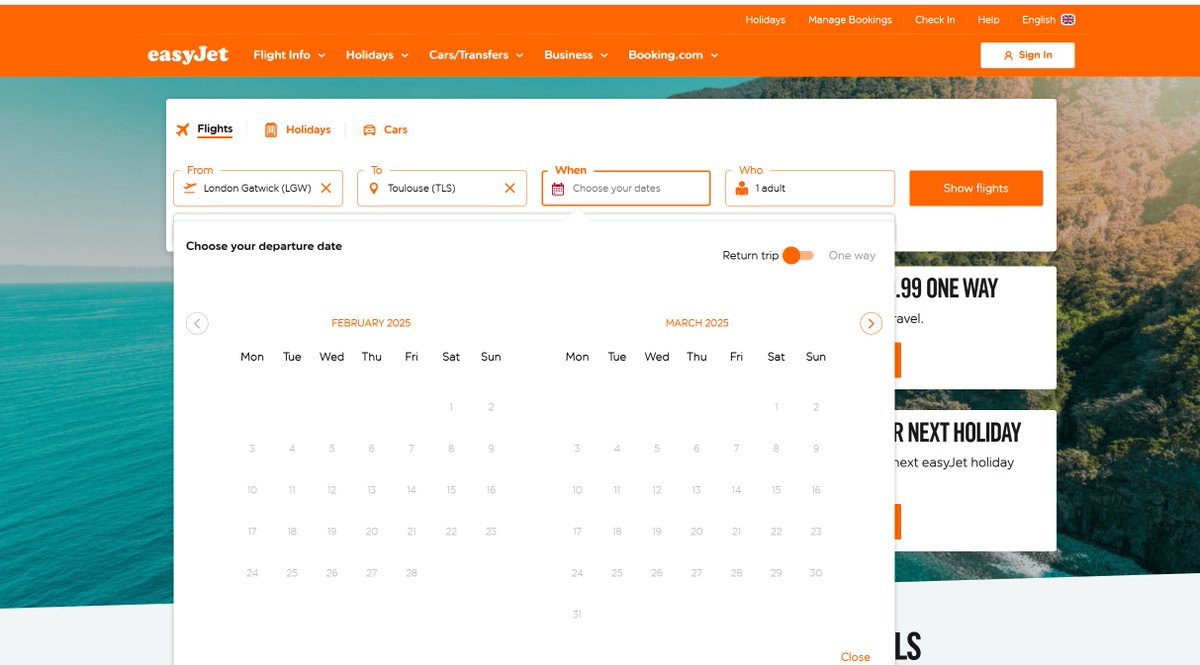
Task: Expand the Flight Info menu
Action: [x=290, y=55]
